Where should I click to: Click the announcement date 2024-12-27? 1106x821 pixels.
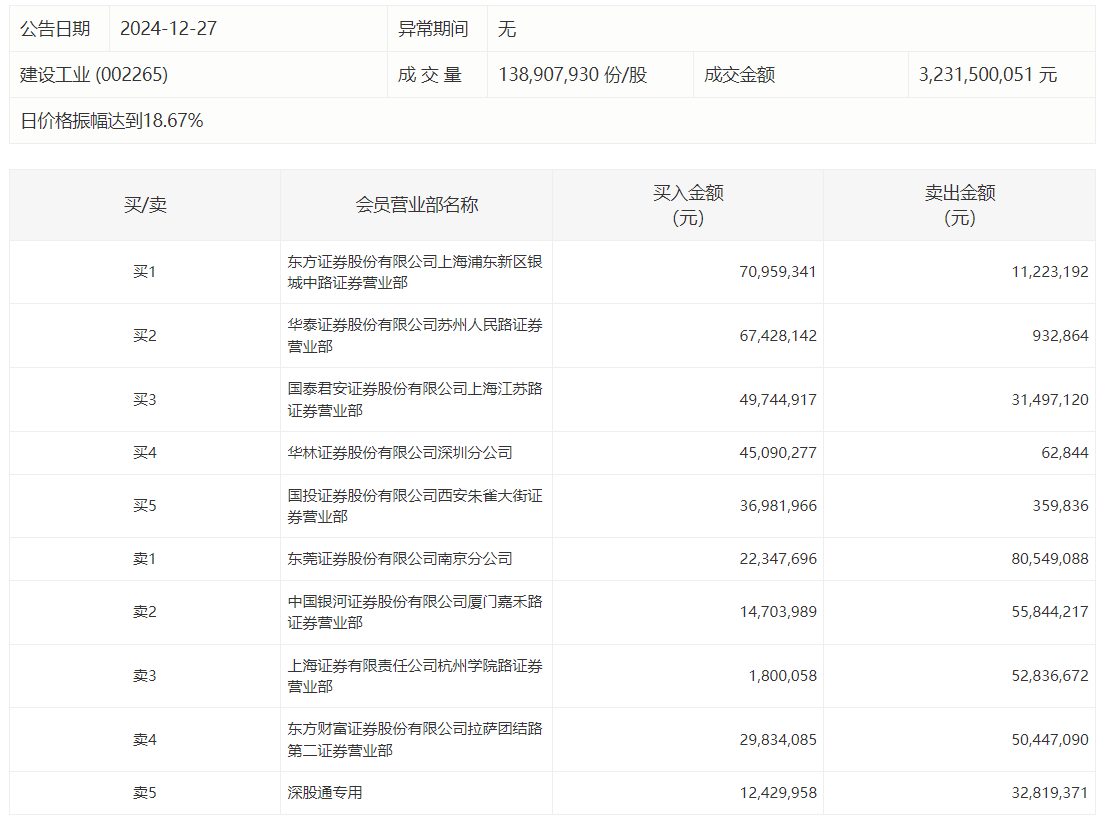click(x=168, y=29)
